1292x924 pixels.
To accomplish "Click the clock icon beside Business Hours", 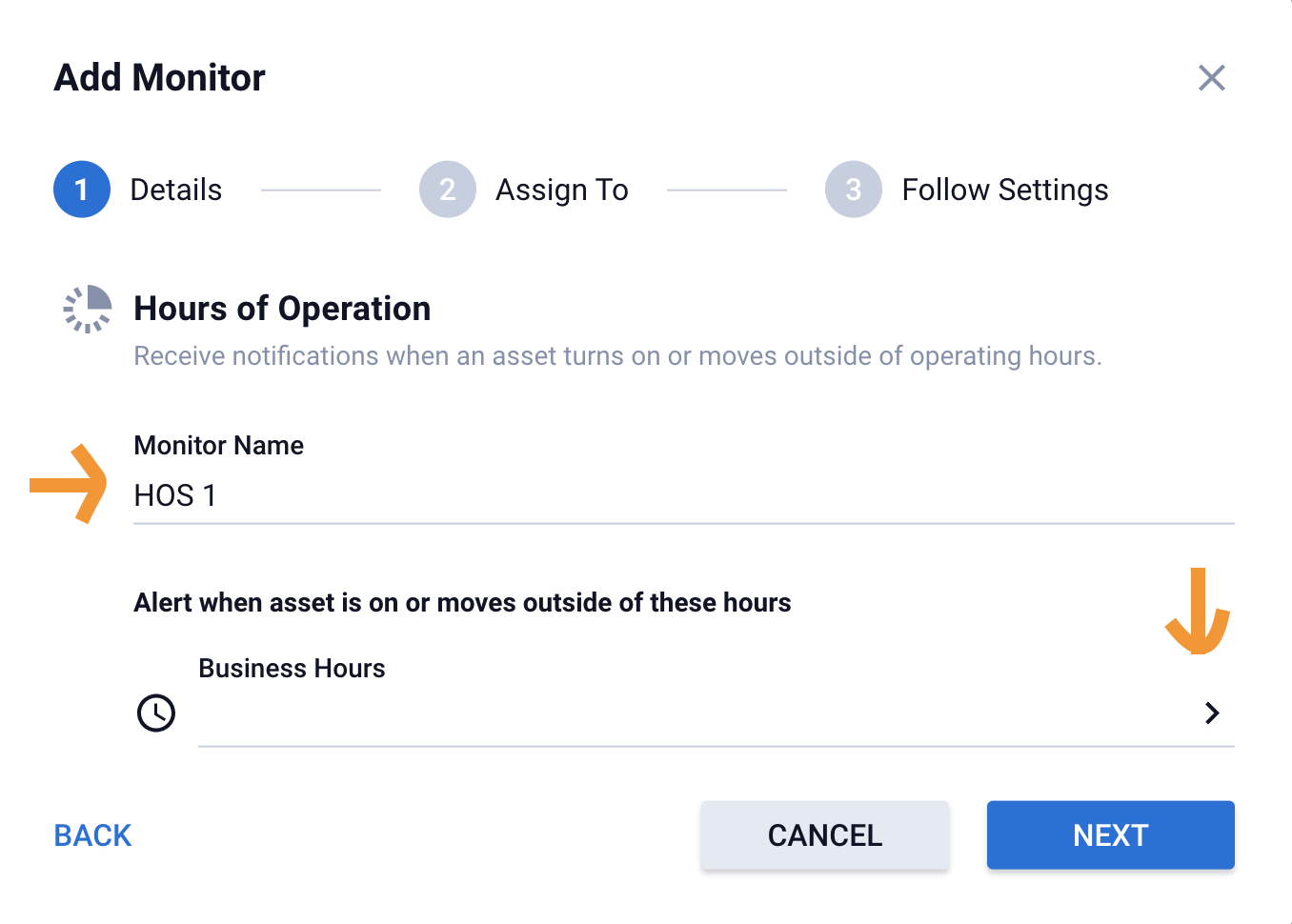I will 156,713.
